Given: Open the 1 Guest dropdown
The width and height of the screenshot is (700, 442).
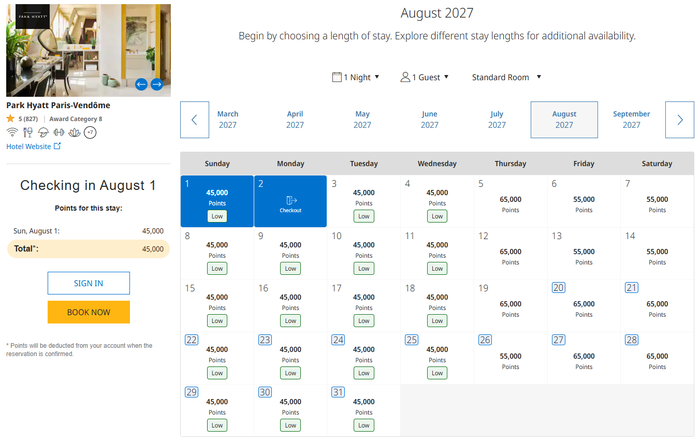Looking at the screenshot, I should coord(425,77).
